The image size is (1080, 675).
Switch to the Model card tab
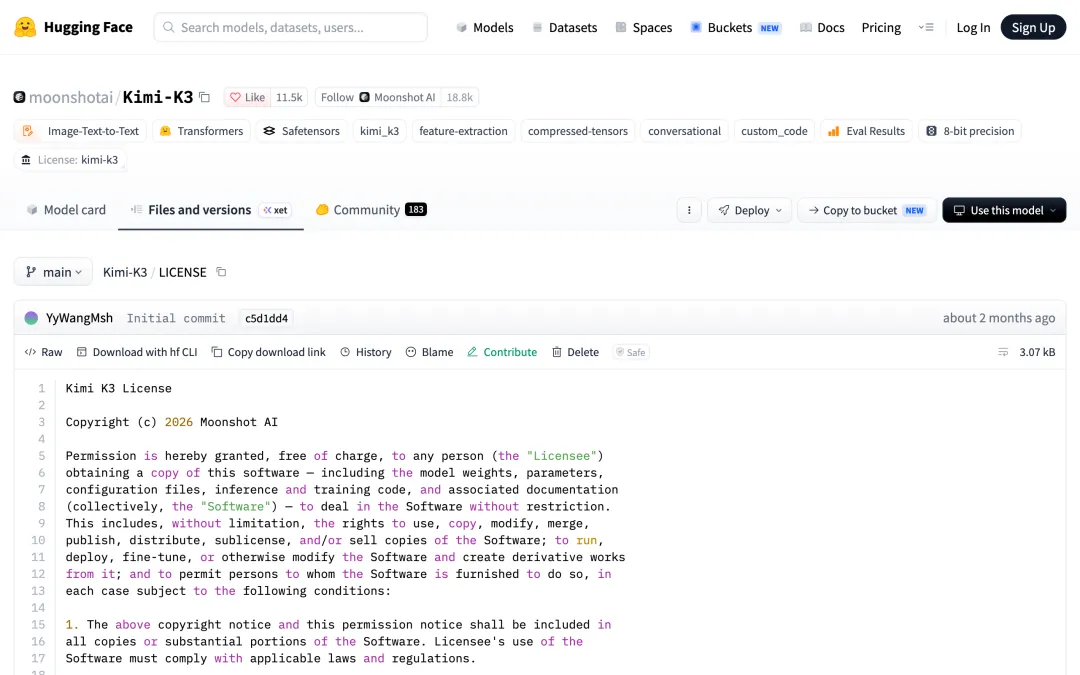[x=66, y=210]
